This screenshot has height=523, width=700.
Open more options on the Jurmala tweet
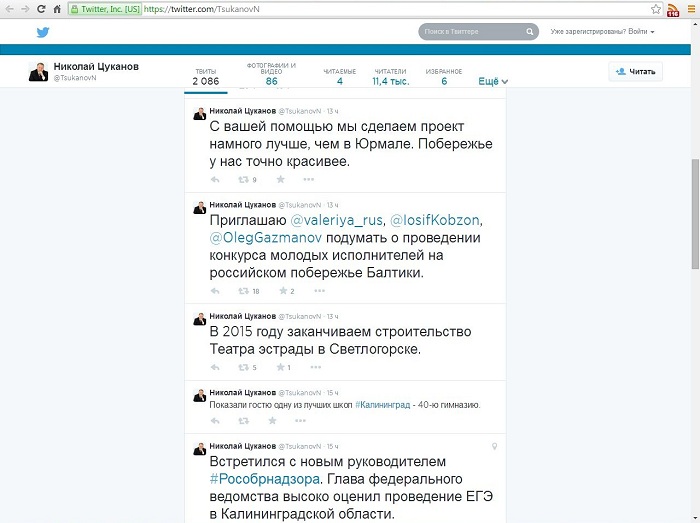pyautogui.click(x=308, y=179)
